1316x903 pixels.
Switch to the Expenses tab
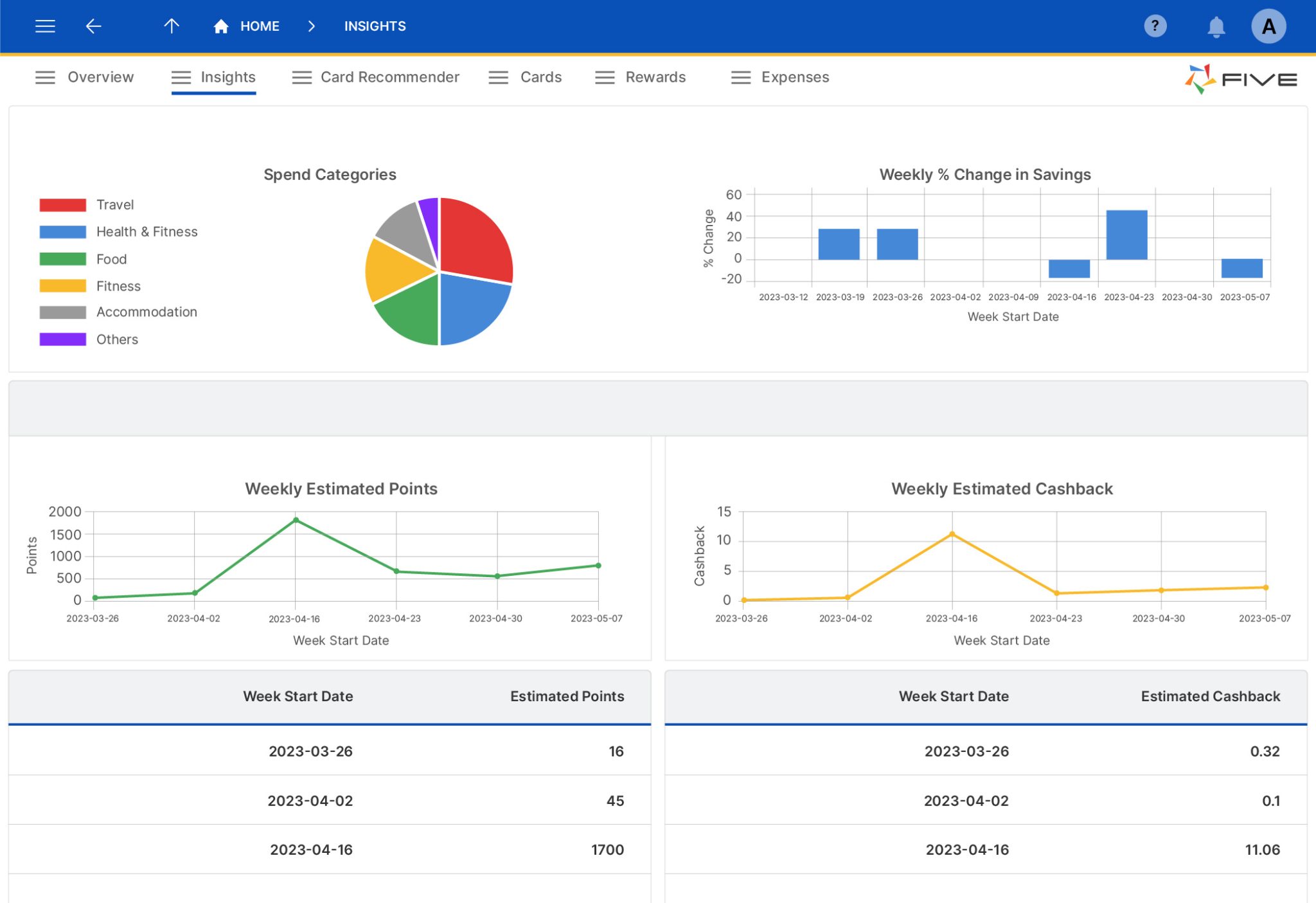tap(795, 77)
